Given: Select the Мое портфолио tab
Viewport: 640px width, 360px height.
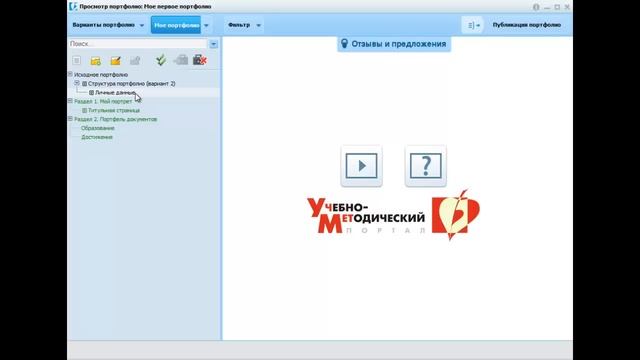Looking at the screenshot, I should coord(176,25).
